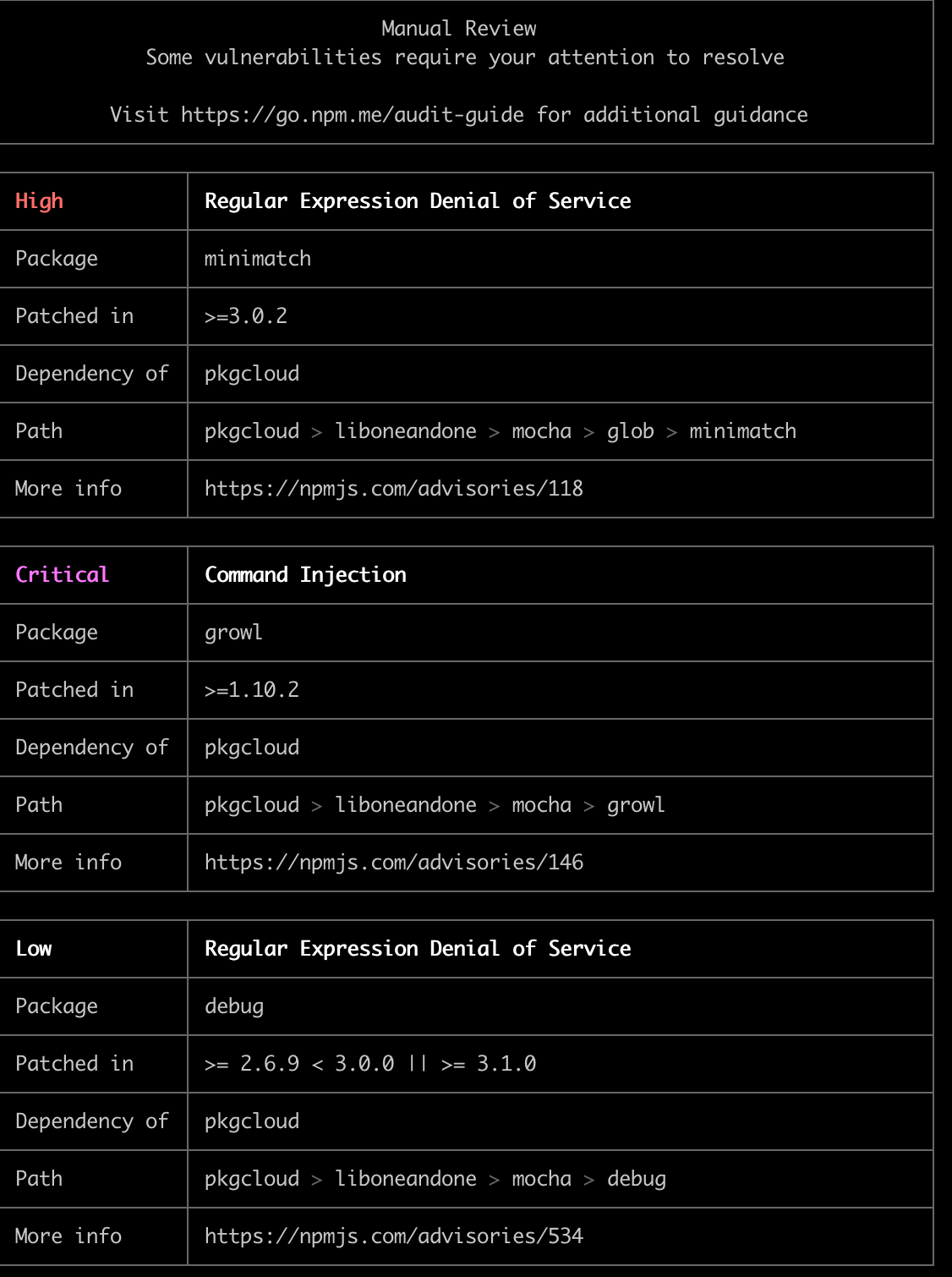Click the pkgcloud dependency entry under High
Viewport: 952px width, 1277px height.
pos(251,374)
